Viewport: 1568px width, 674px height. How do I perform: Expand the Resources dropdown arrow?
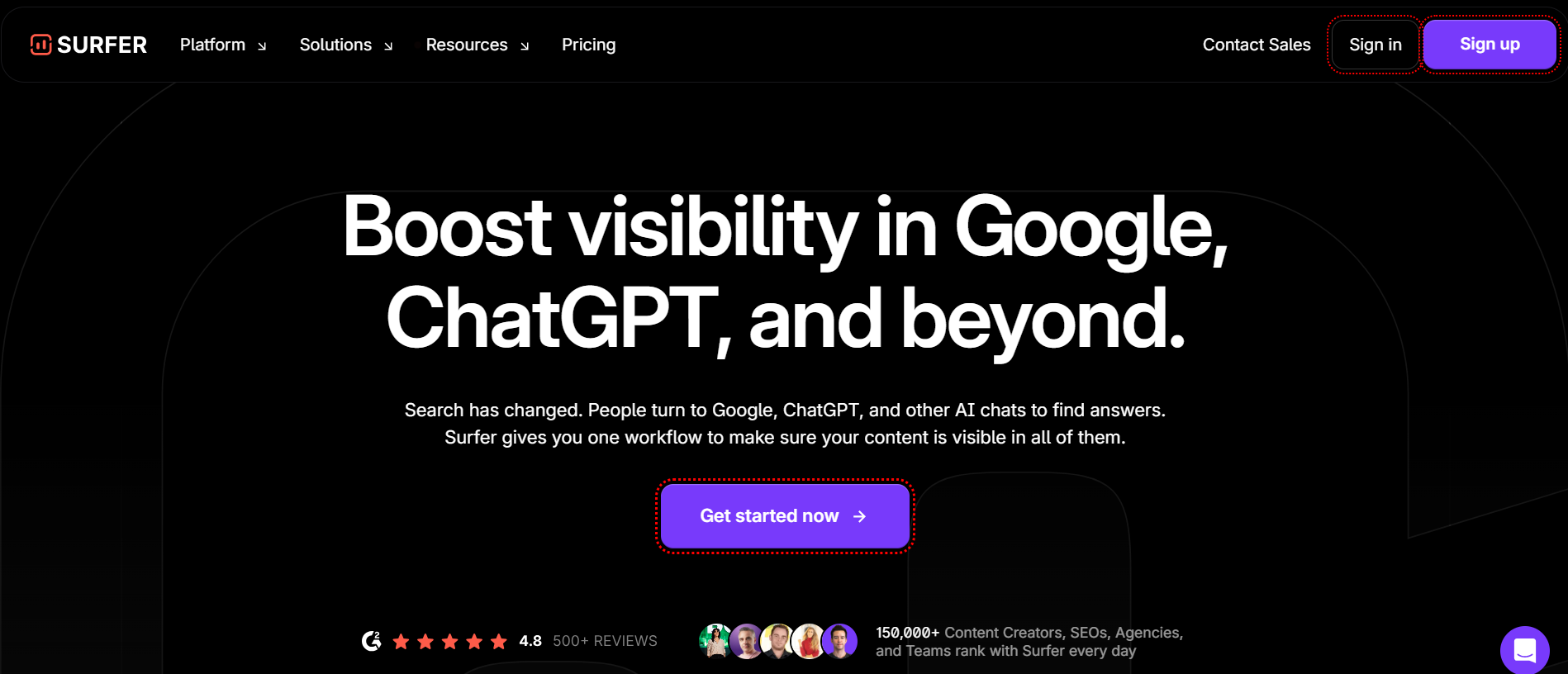click(525, 46)
